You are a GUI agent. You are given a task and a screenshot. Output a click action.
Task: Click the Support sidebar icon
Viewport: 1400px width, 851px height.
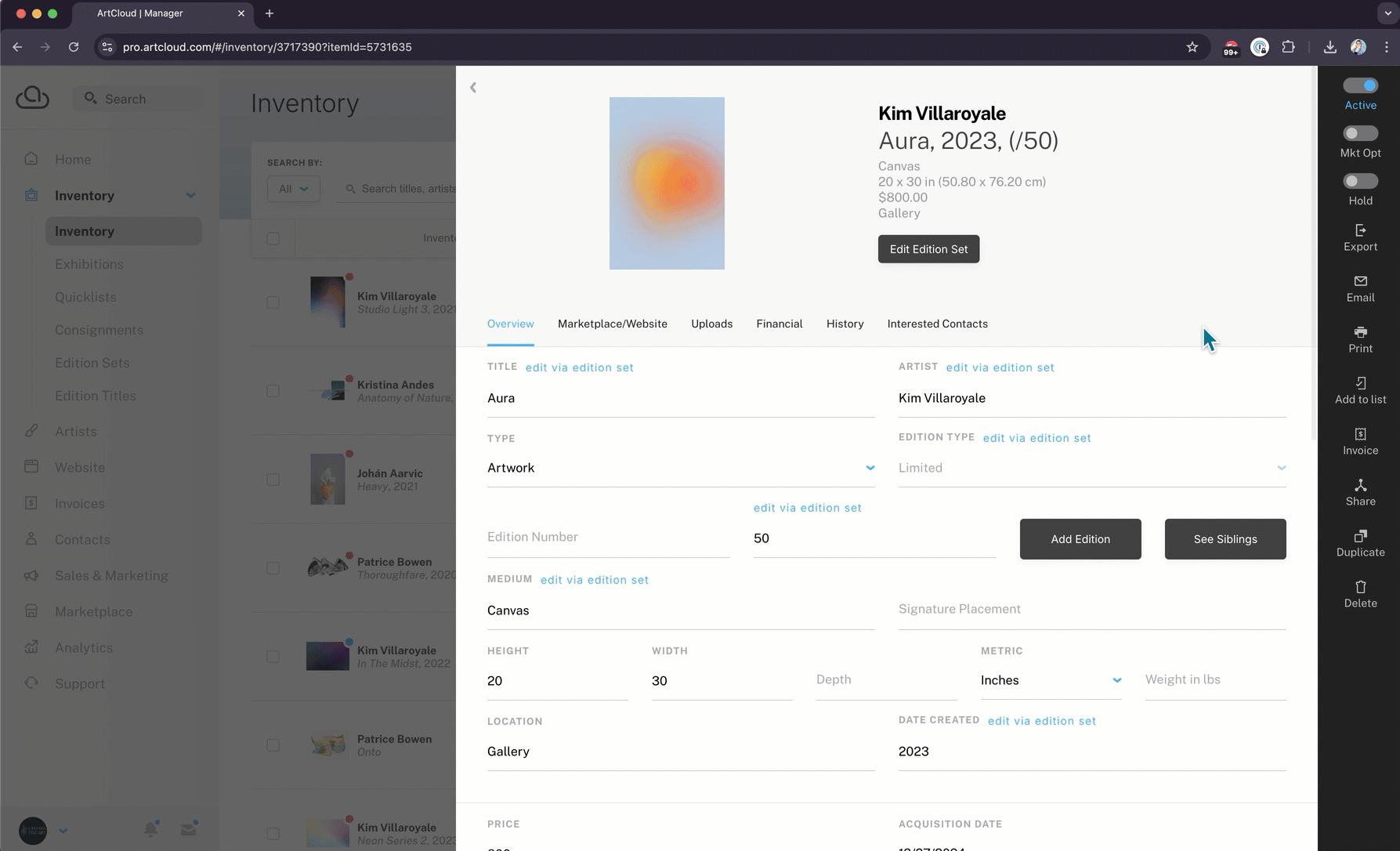click(31, 683)
